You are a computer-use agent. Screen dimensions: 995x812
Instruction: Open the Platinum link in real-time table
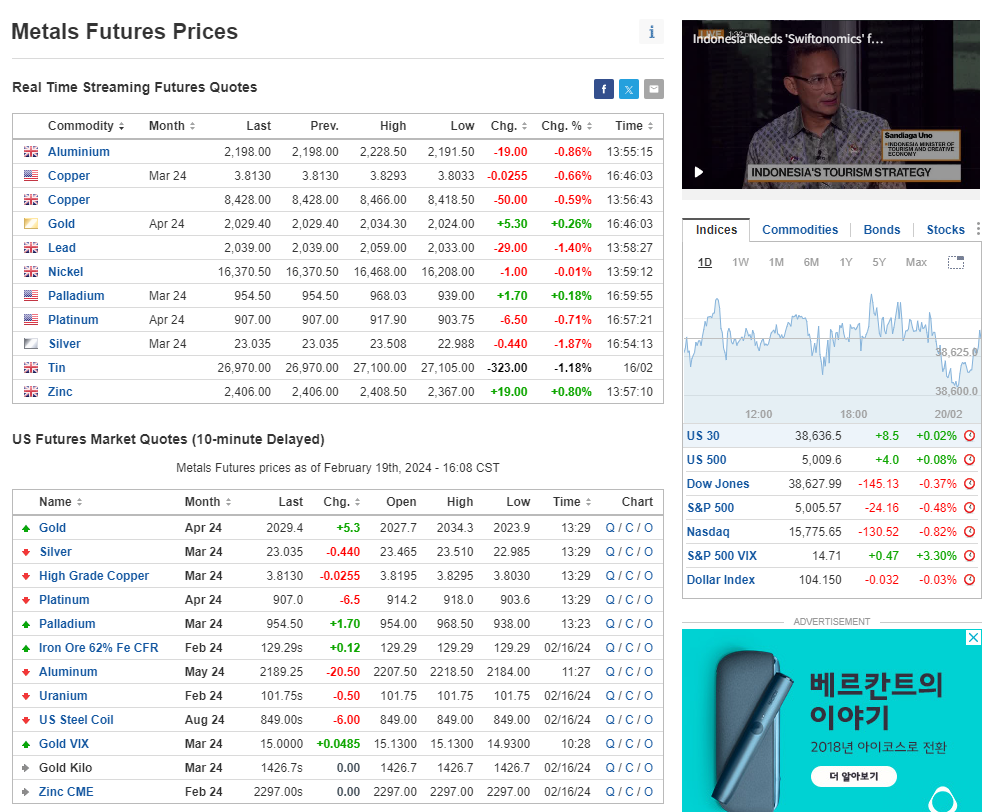coord(73,320)
